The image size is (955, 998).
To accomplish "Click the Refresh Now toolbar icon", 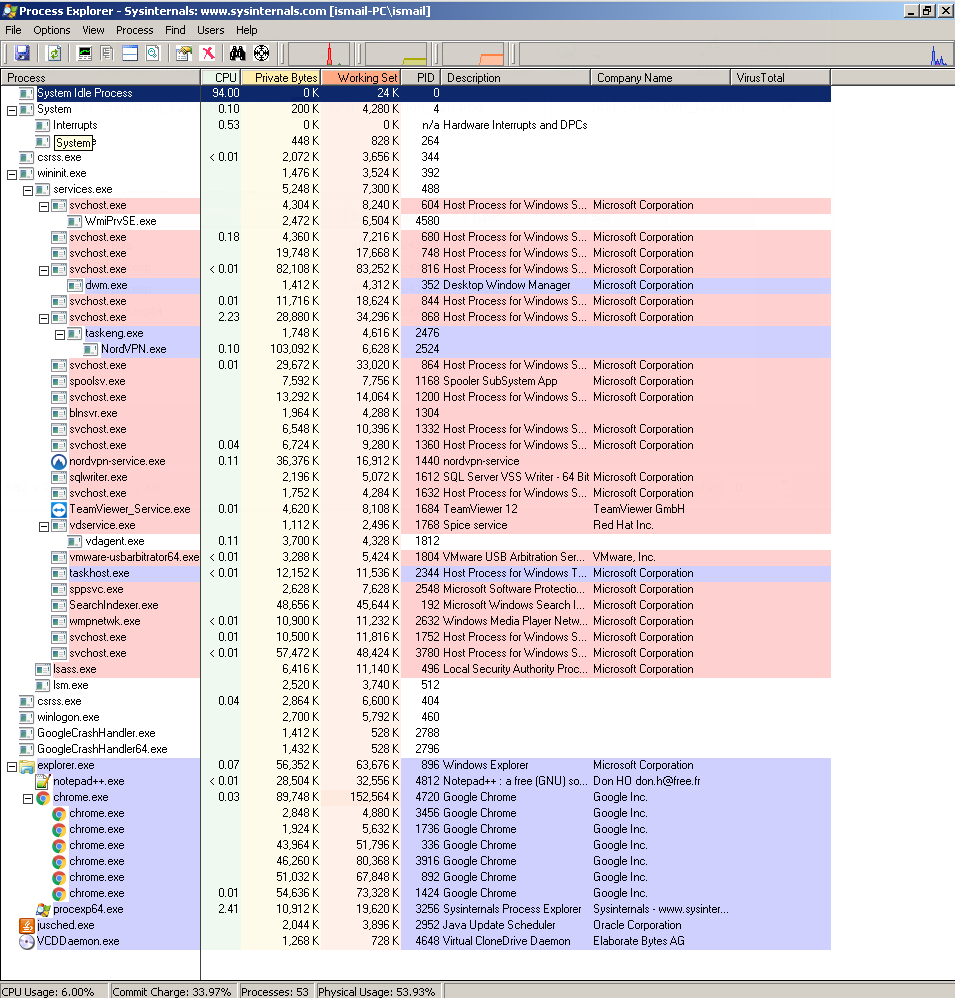I will [x=55, y=53].
